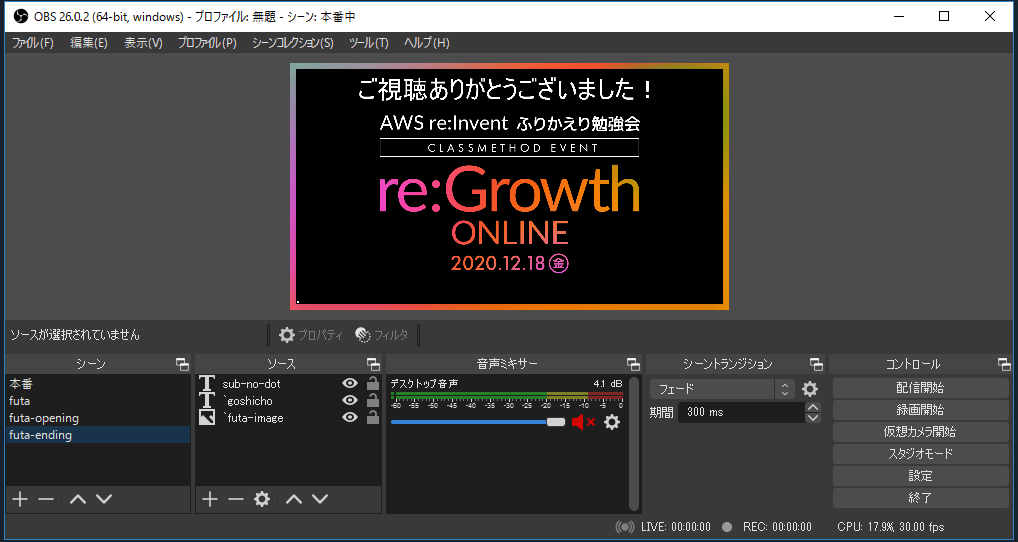
Task: Open the フィルタ button
Action: tap(382, 335)
